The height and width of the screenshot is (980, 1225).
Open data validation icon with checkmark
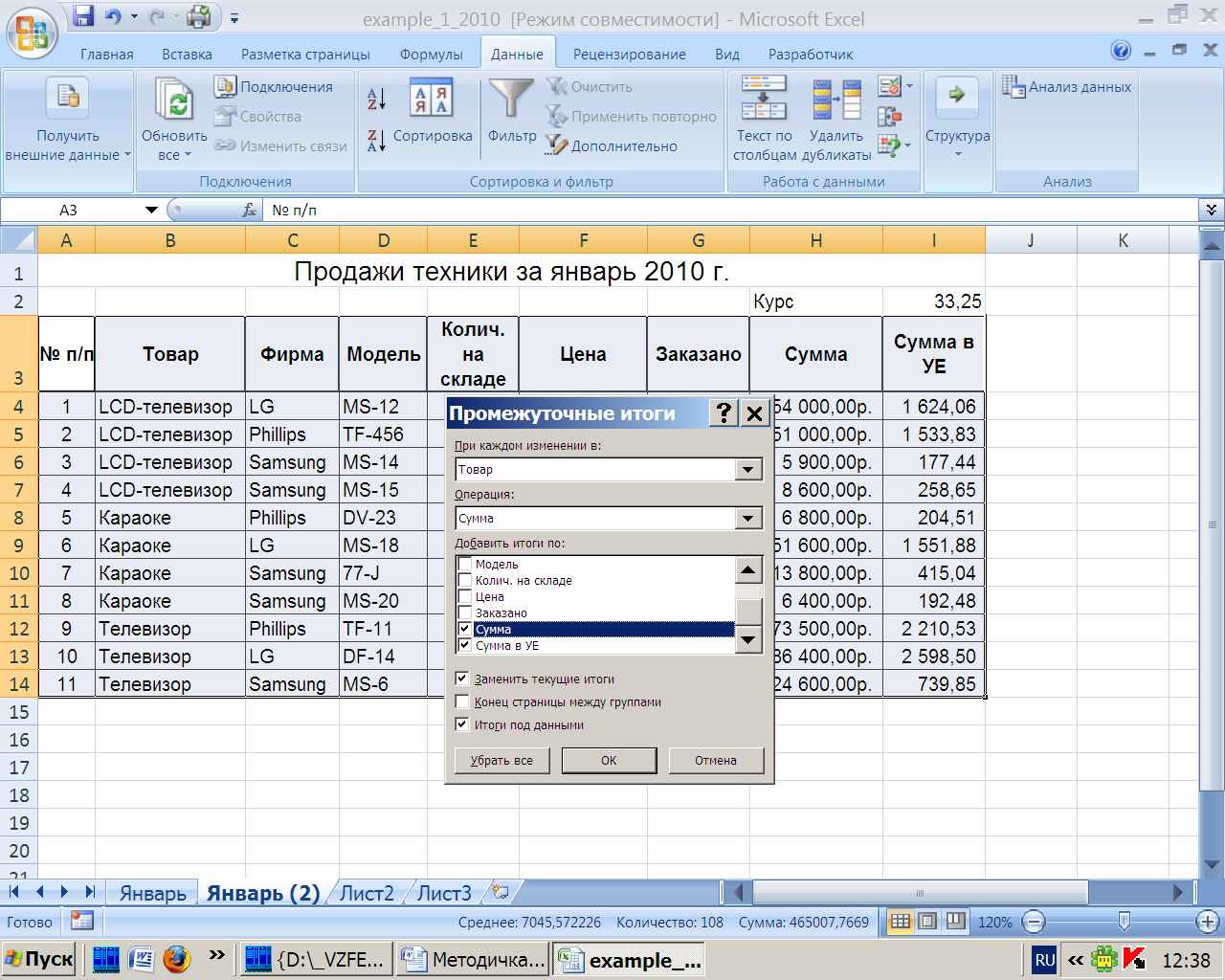pyautogui.click(x=889, y=87)
